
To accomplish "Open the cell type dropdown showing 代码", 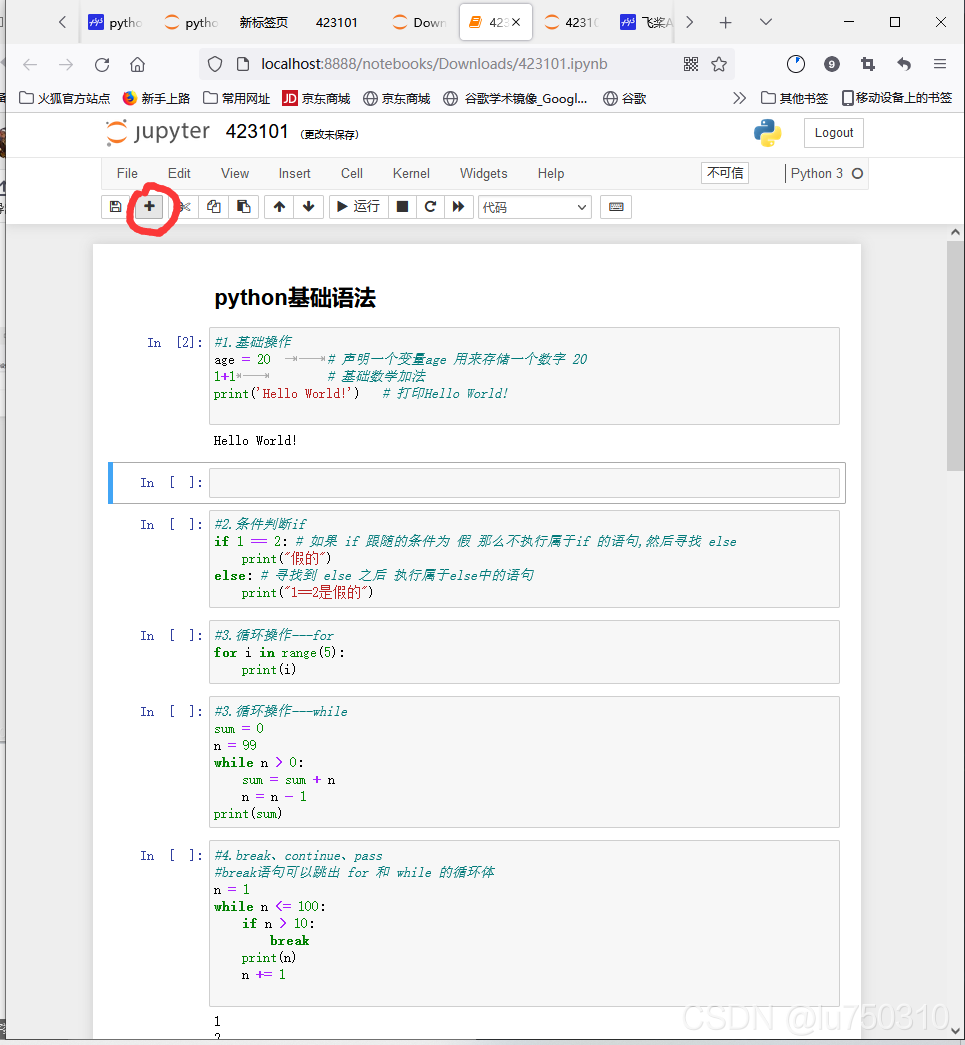I will pos(533,207).
